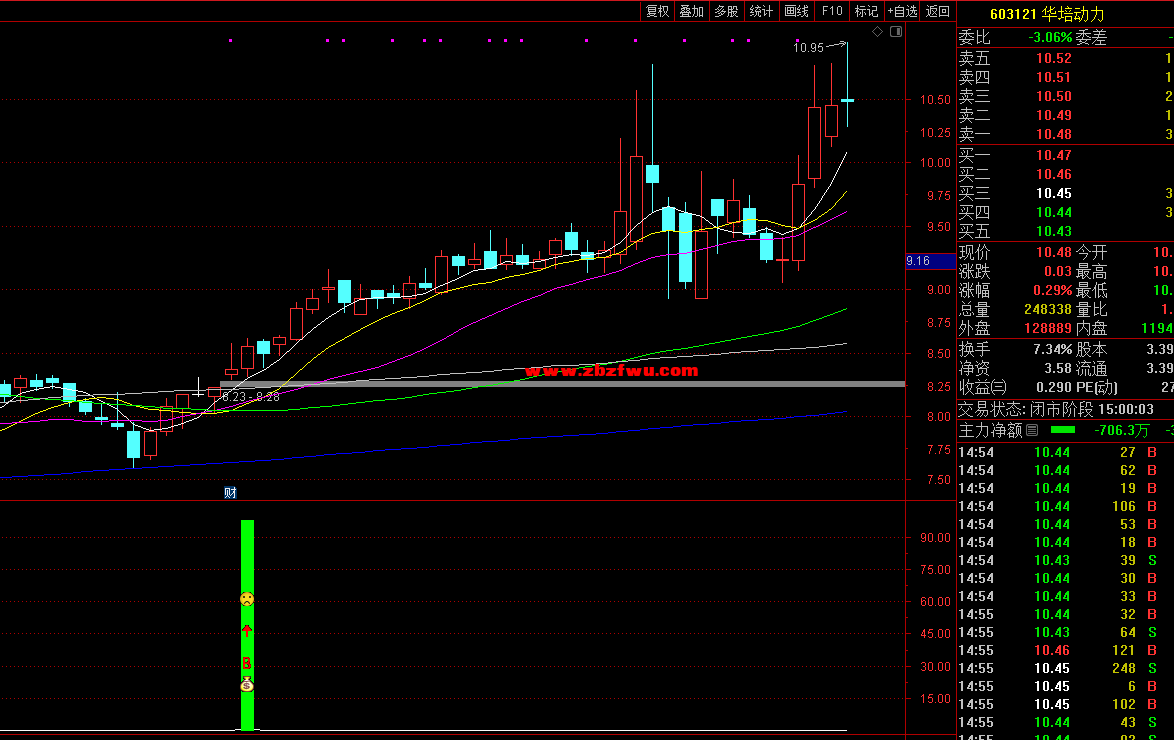Click the 换手 value 7.34%
This screenshot has width=1174, height=740.
(1052, 350)
